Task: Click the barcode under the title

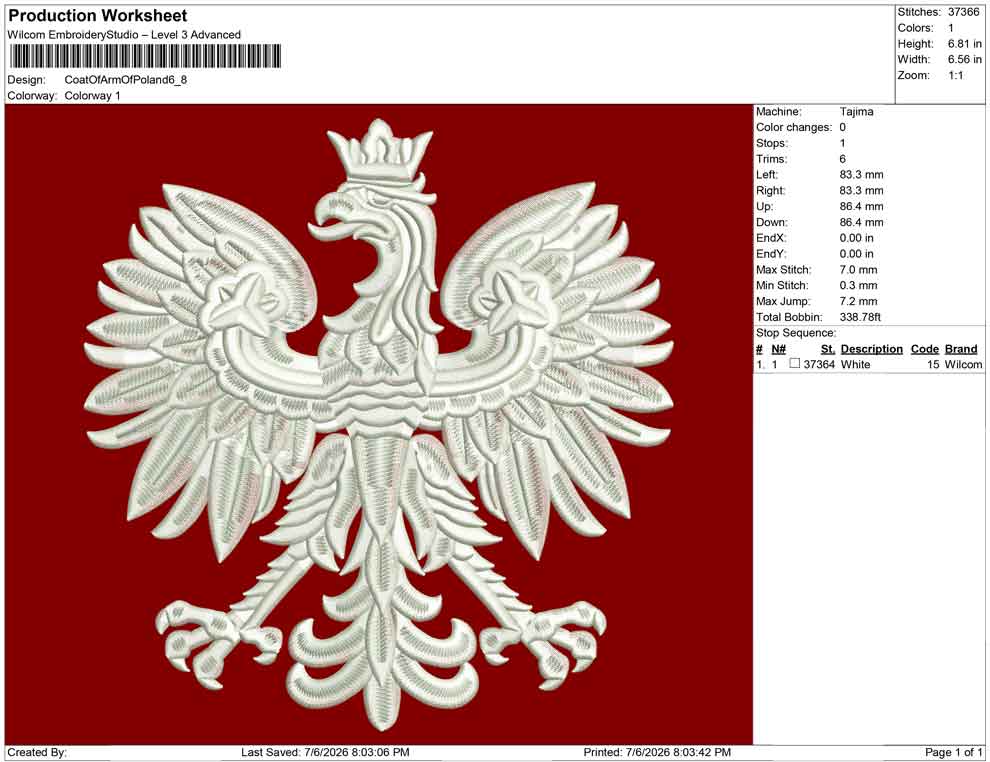Action: coord(146,56)
